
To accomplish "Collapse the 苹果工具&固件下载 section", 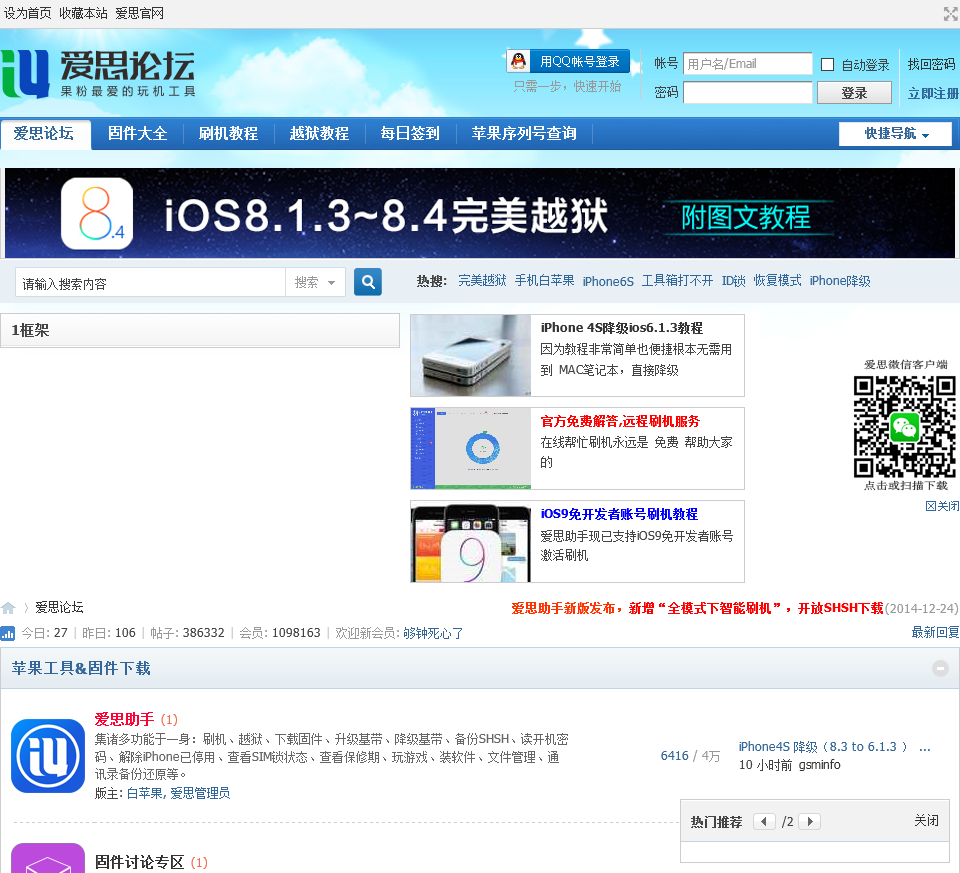I will point(940,669).
